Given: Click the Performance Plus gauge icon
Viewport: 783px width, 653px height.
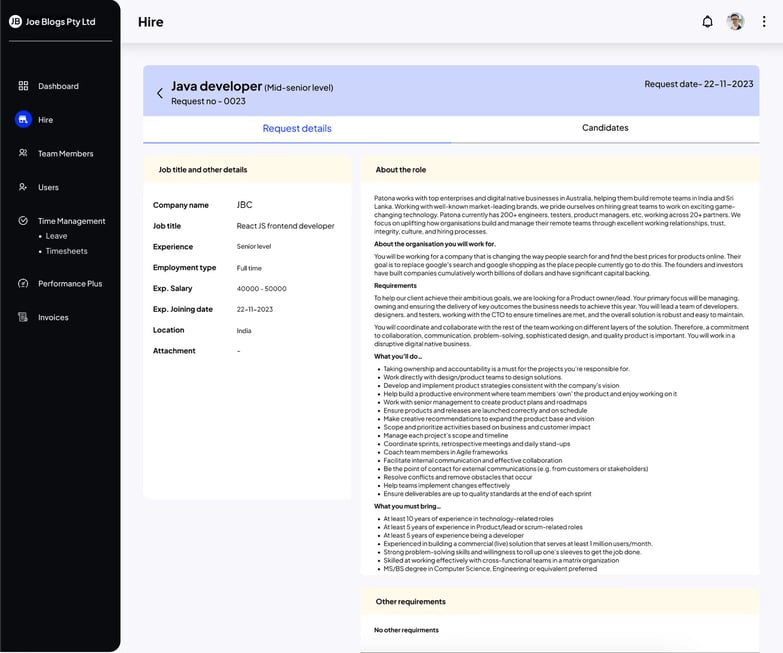Looking at the screenshot, I should click(x=23, y=284).
